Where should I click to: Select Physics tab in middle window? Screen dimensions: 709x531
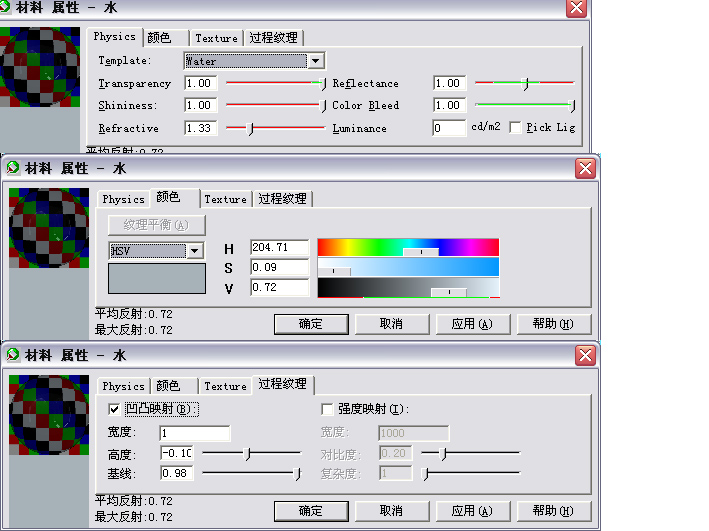coord(123,199)
